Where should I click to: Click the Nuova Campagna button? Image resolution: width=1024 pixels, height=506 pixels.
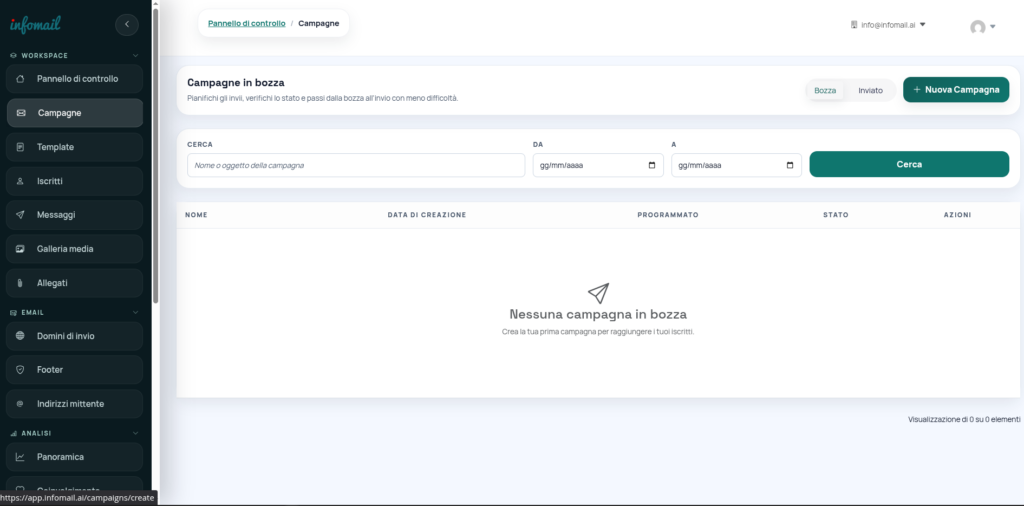pos(955,90)
